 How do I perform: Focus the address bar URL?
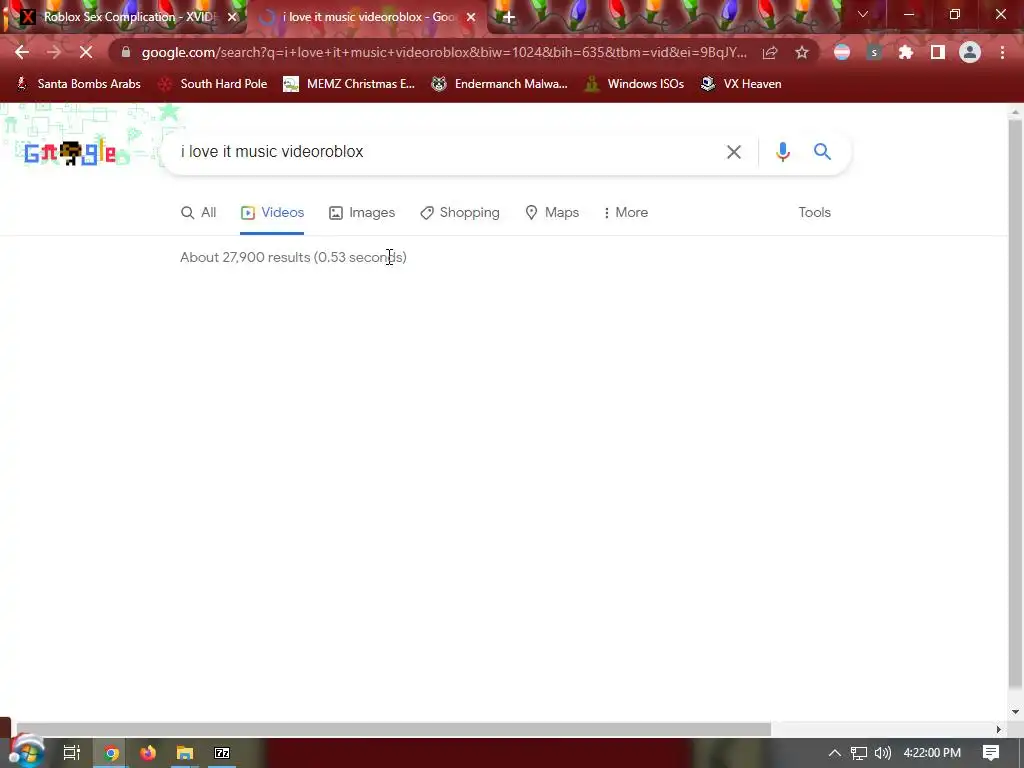[x=444, y=52]
